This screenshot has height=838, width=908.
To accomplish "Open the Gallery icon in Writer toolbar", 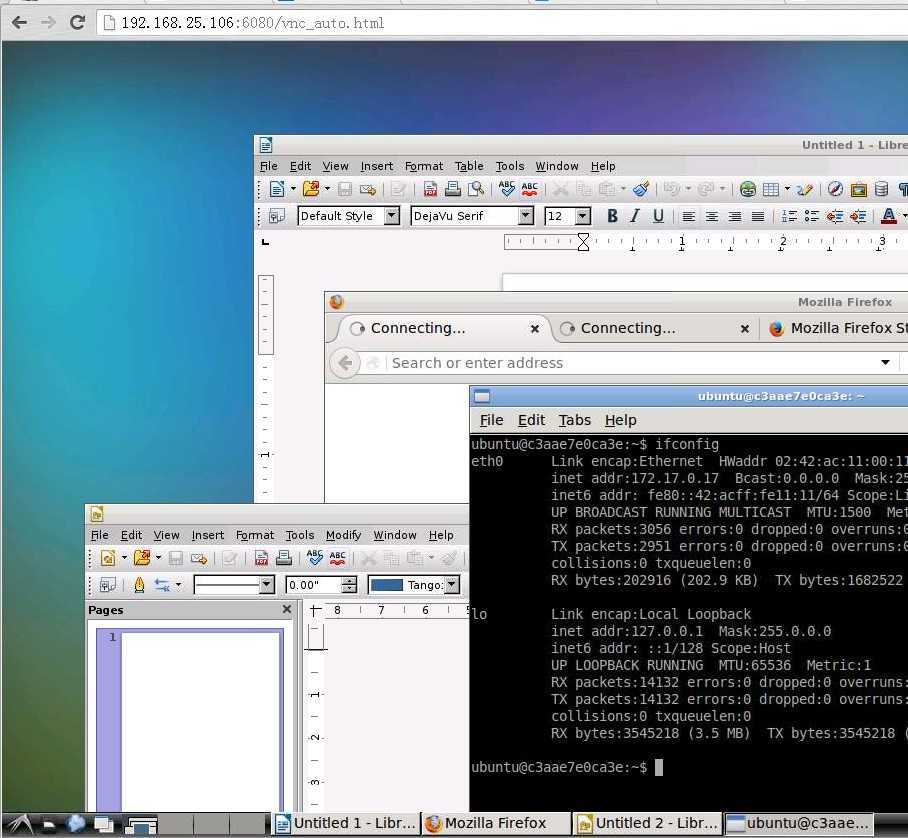I will (858, 189).
